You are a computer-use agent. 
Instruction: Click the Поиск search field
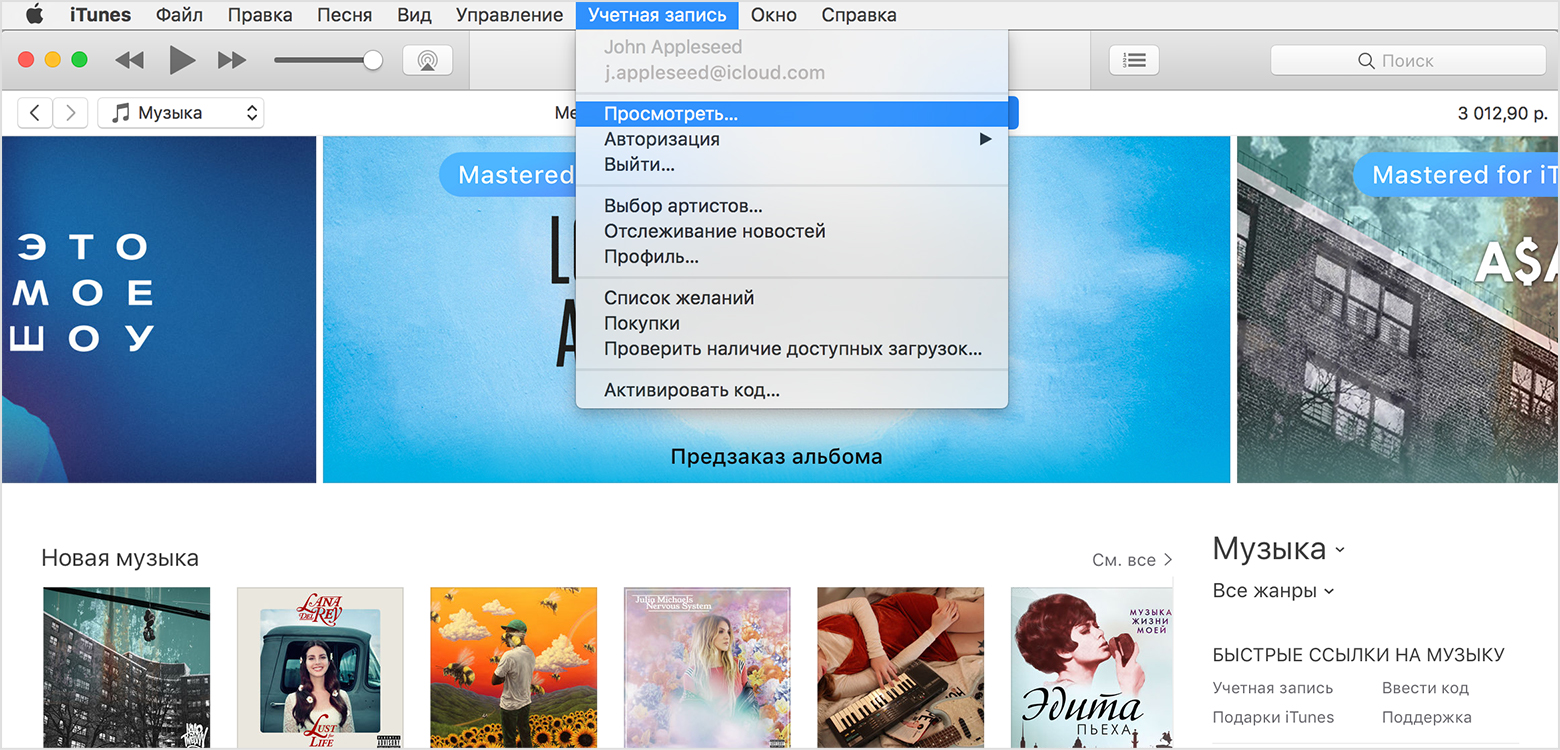(1408, 61)
